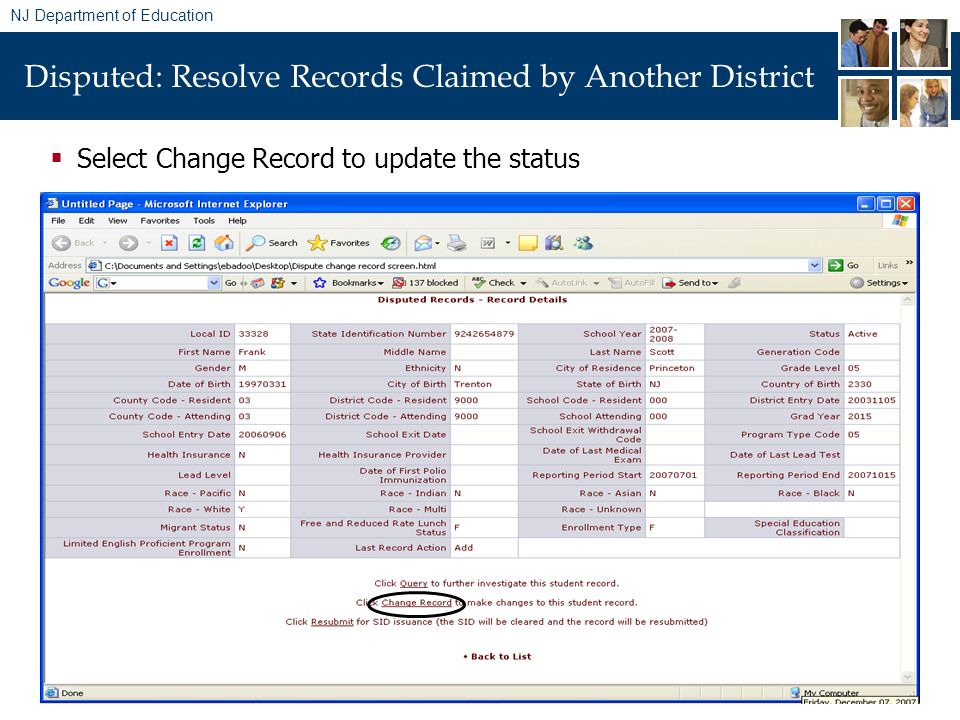Select City of Residence value Princeton

tap(672, 368)
